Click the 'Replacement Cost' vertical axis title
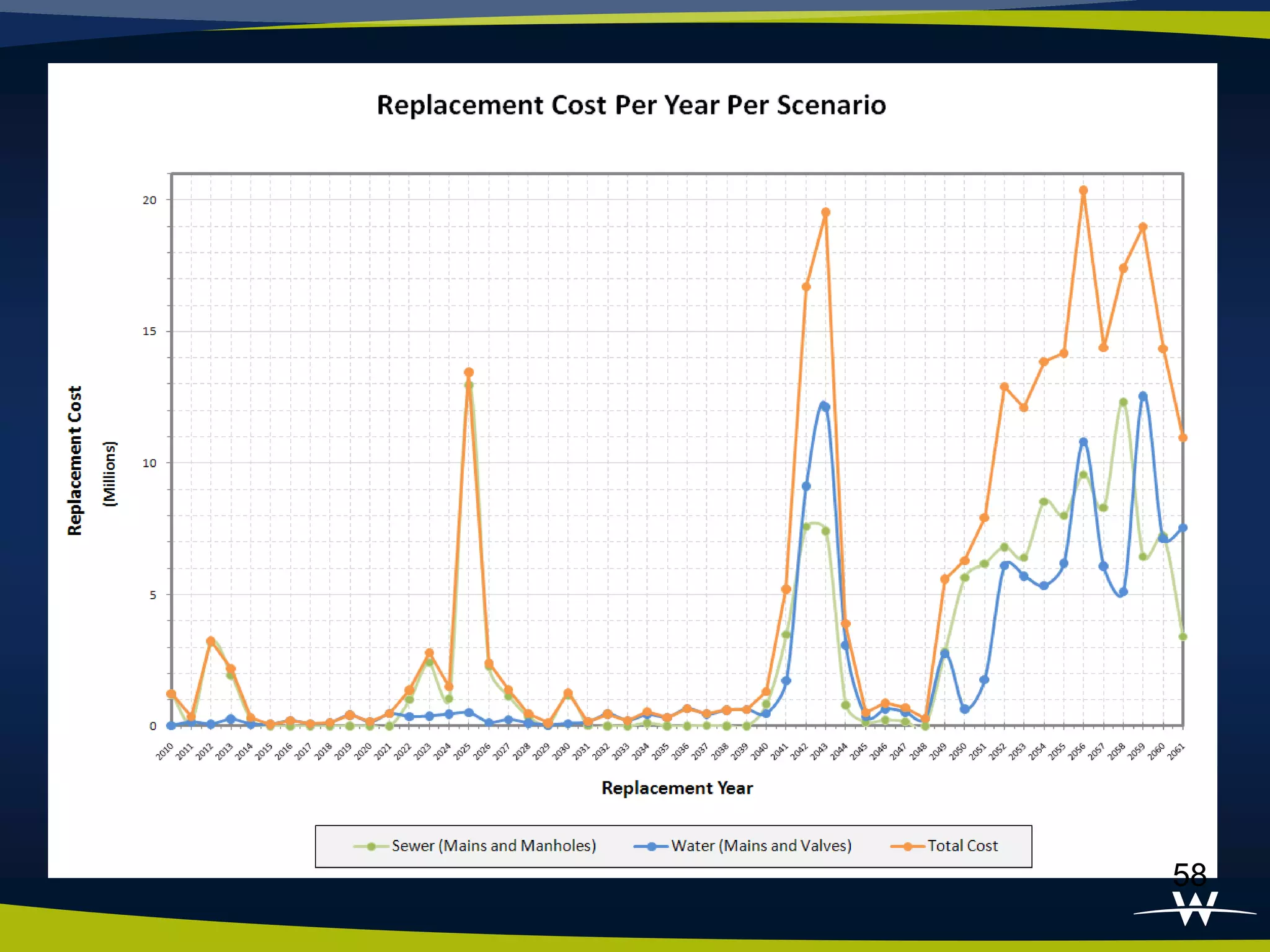Image resolution: width=1270 pixels, height=952 pixels. (75, 461)
